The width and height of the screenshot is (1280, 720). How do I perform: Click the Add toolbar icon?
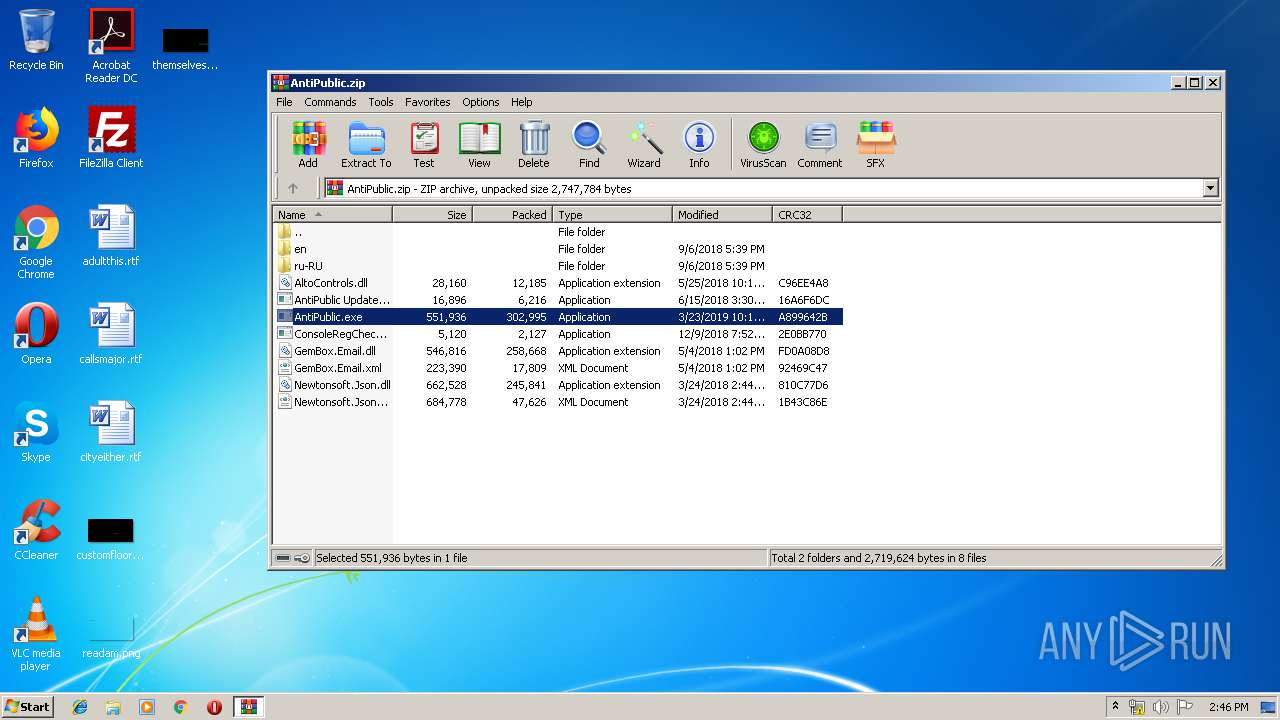[308, 145]
